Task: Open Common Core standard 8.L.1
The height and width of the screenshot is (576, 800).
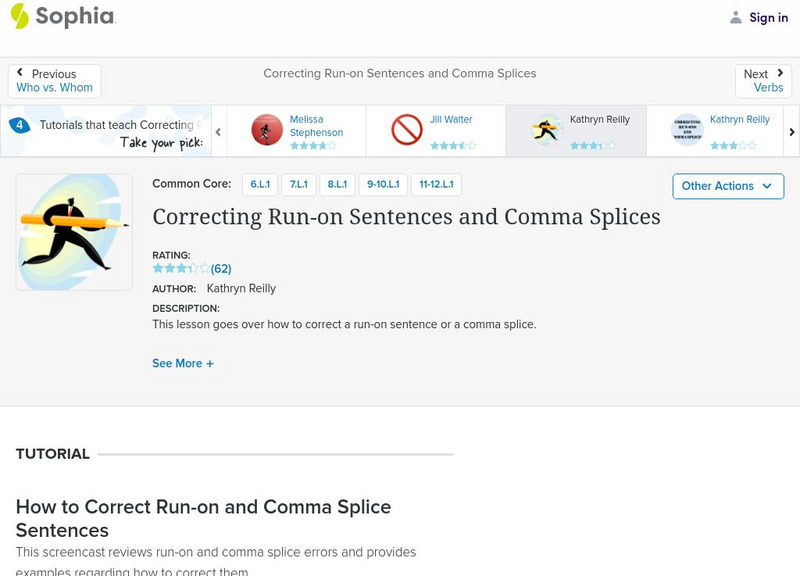Action: [337, 185]
